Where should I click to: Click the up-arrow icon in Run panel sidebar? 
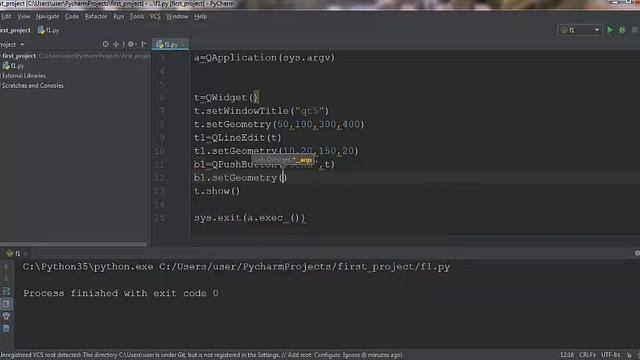6,267
